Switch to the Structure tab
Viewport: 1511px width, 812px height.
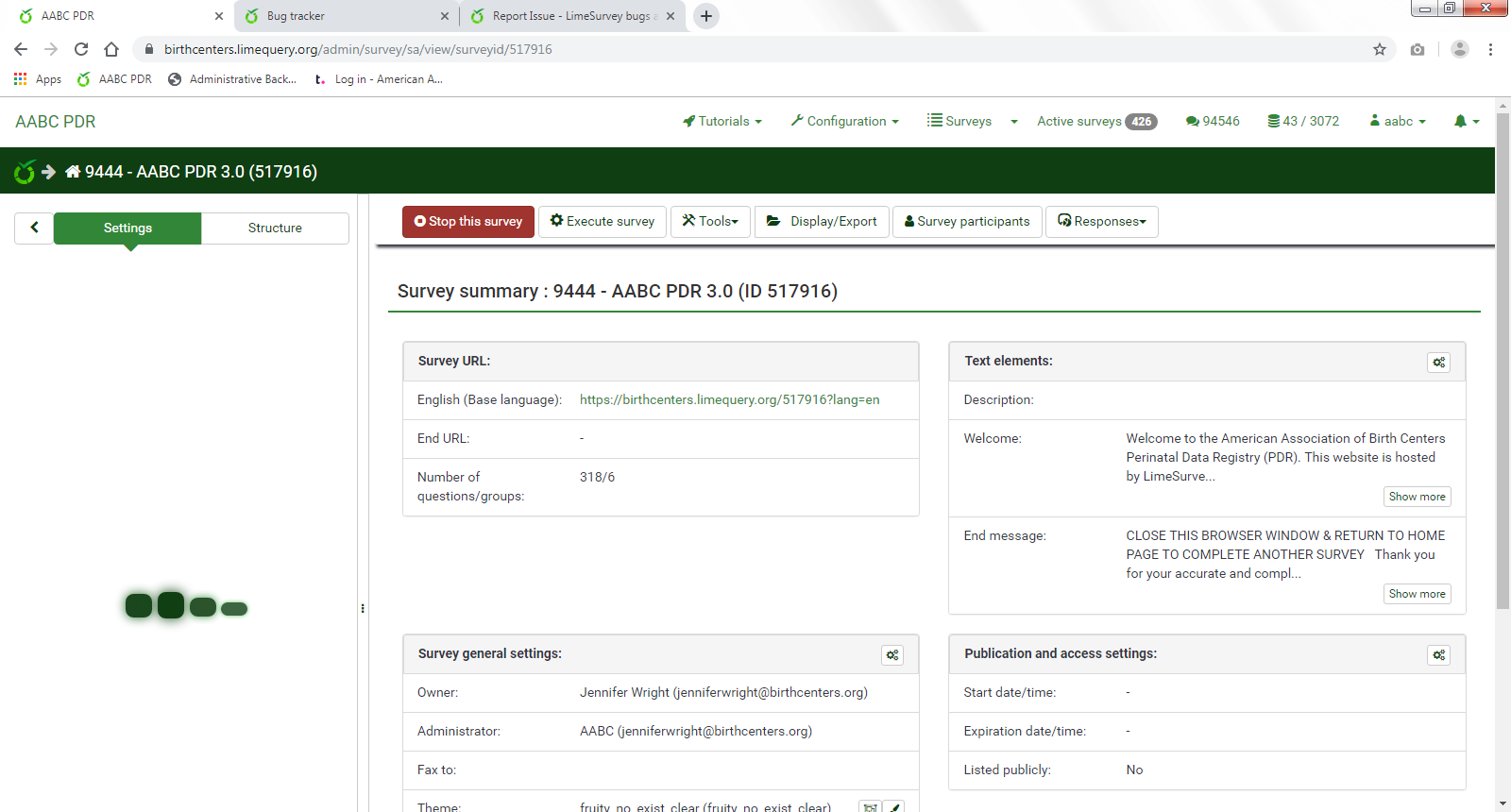[275, 228]
